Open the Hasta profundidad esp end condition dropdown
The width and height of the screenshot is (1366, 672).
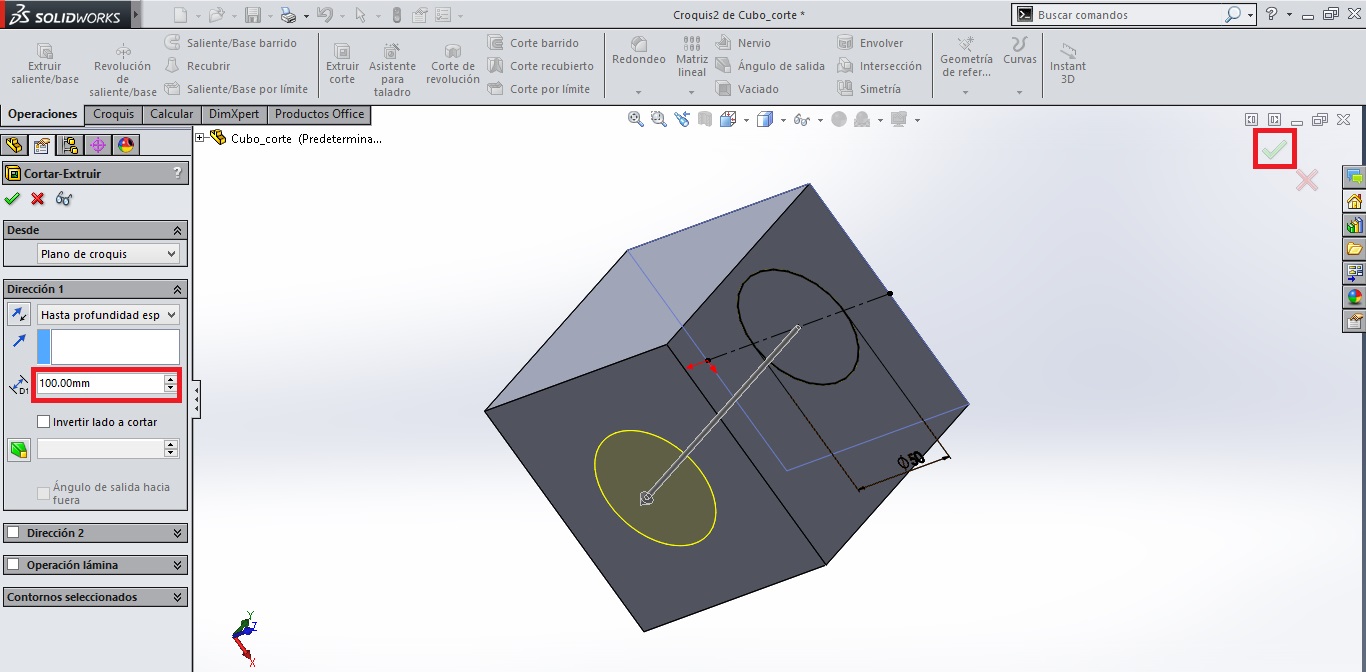(x=108, y=314)
